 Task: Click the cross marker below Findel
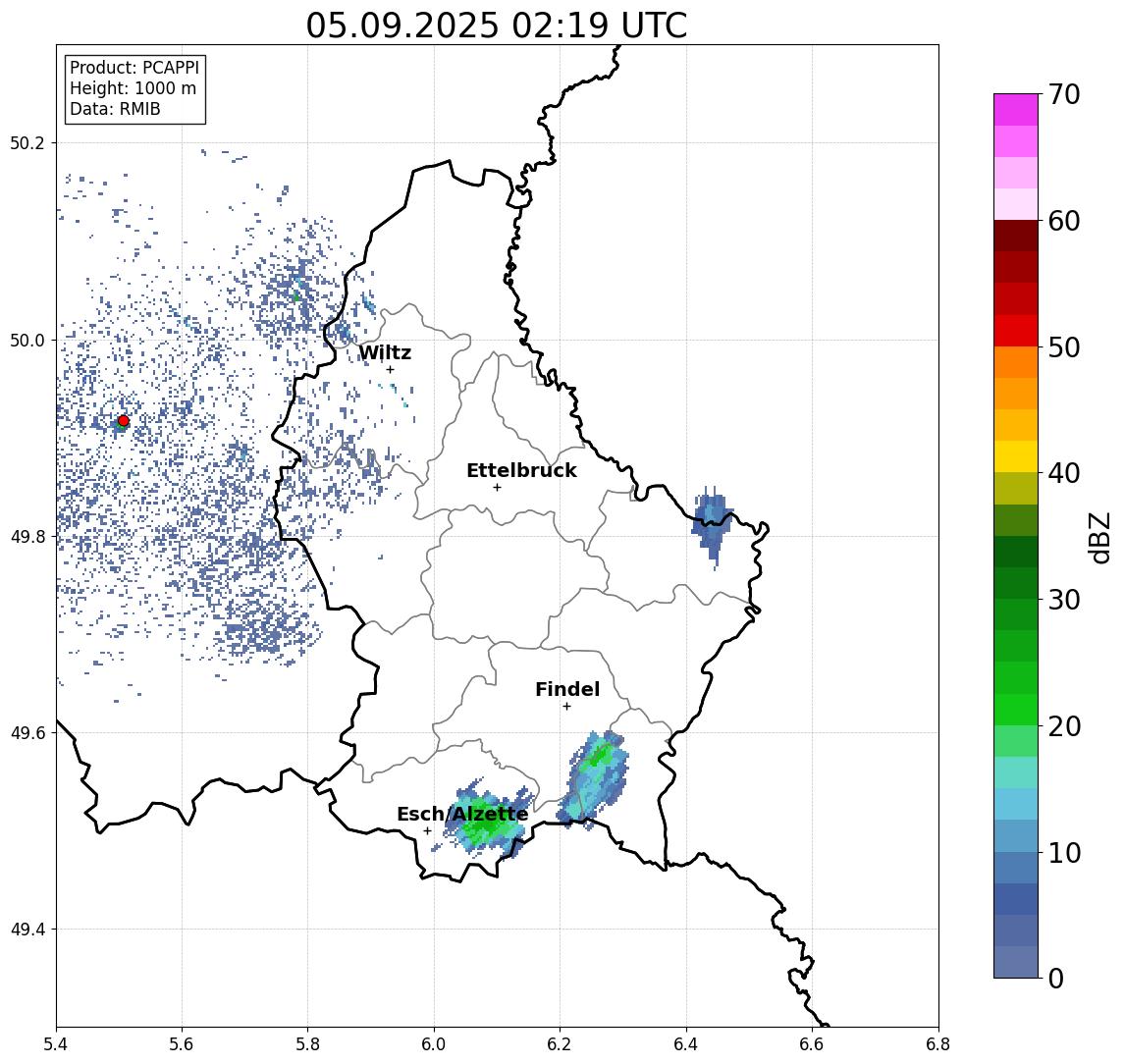pos(566,707)
